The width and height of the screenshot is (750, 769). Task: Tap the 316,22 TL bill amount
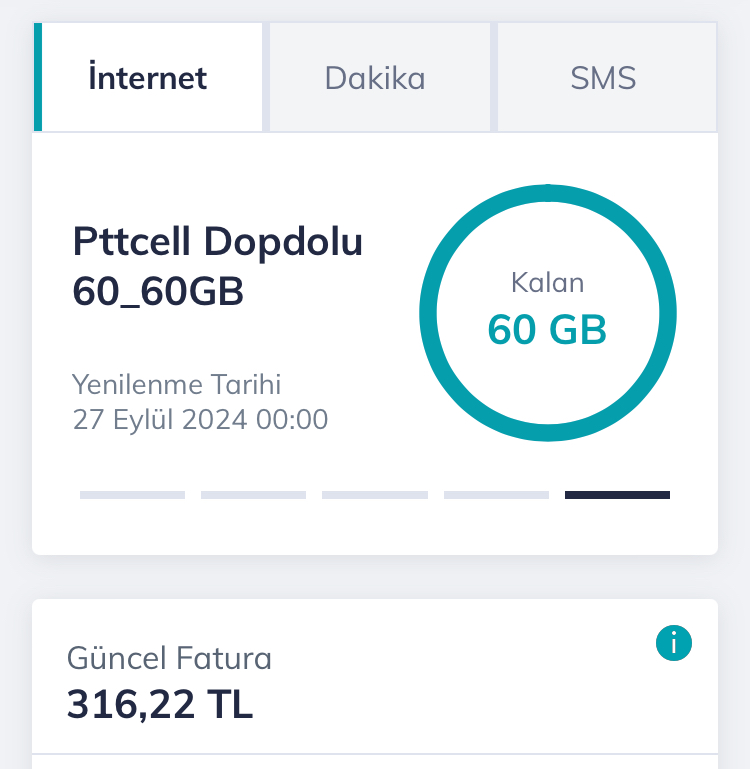click(x=160, y=704)
